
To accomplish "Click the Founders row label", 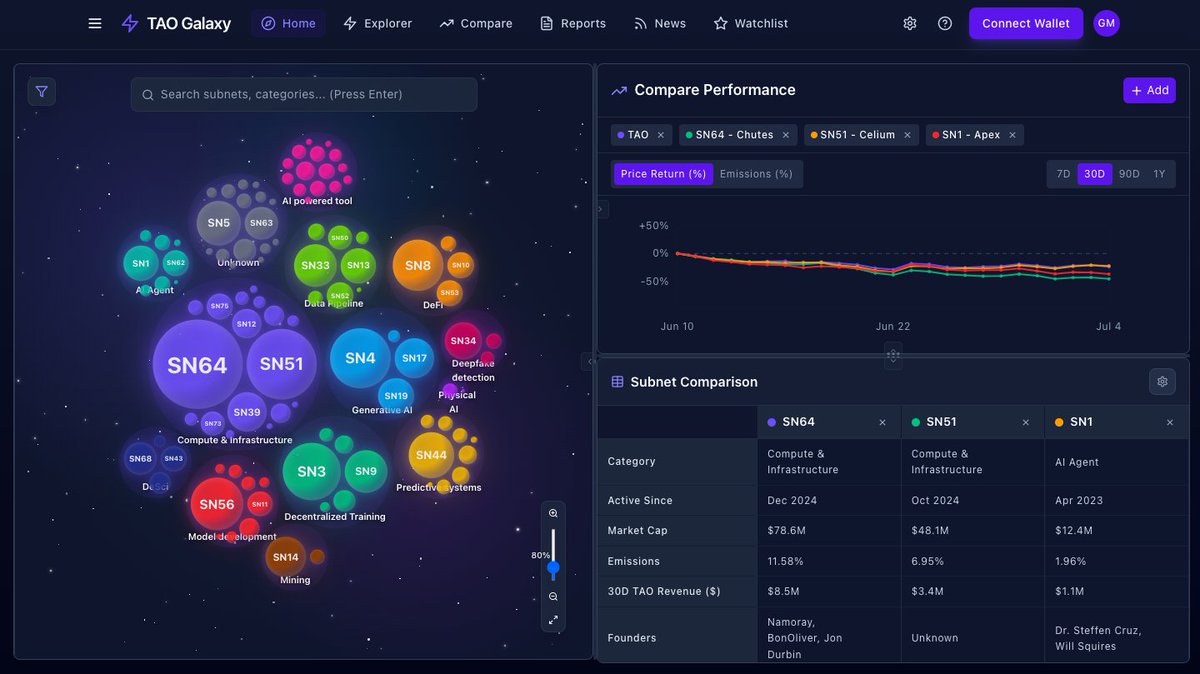I will 632,638.
